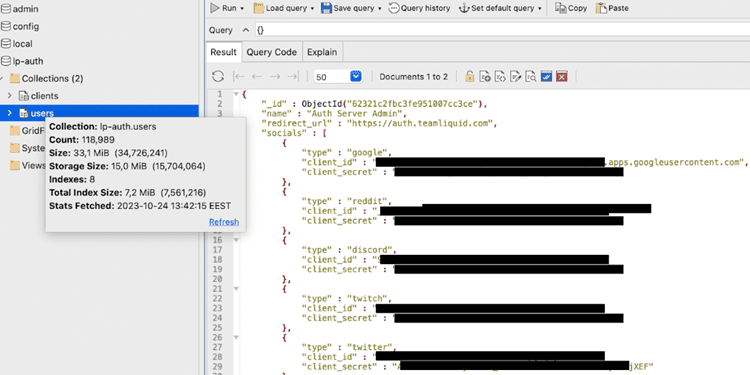The height and width of the screenshot is (375, 750).
Task: Switch to the Query Code tab
Action: (x=272, y=52)
